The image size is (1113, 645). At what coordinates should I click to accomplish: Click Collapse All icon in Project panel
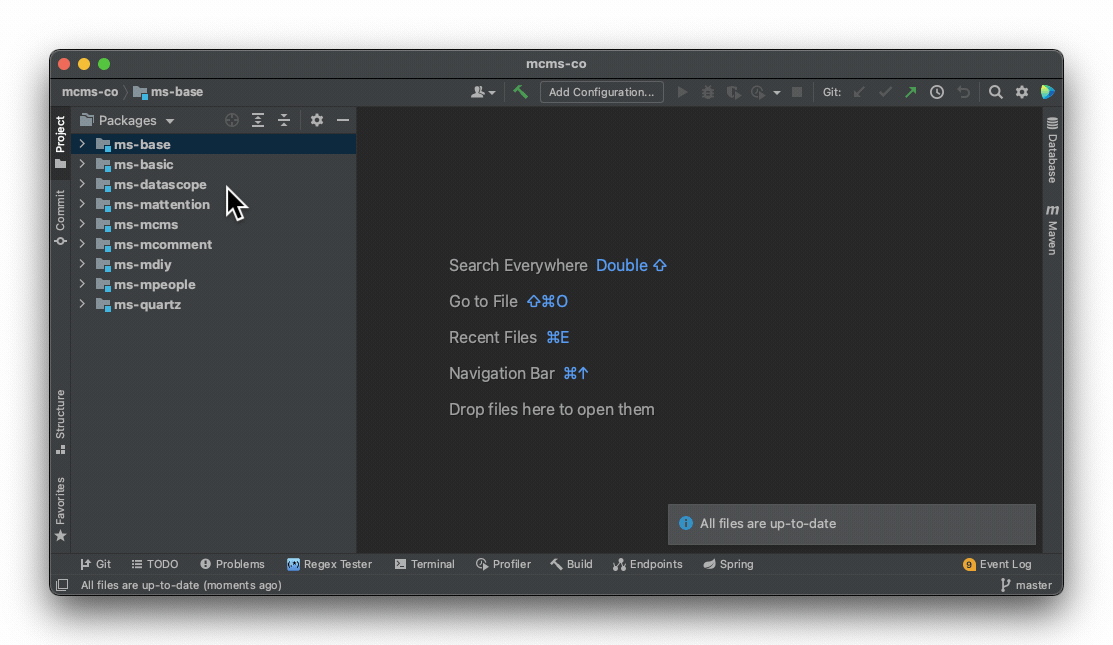pyautogui.click(x=284, y=120)
